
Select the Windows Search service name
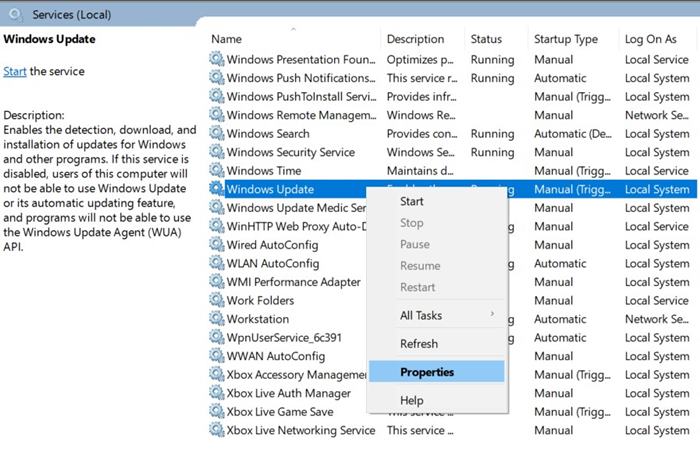pyautogui.click(x=268, y=133)
